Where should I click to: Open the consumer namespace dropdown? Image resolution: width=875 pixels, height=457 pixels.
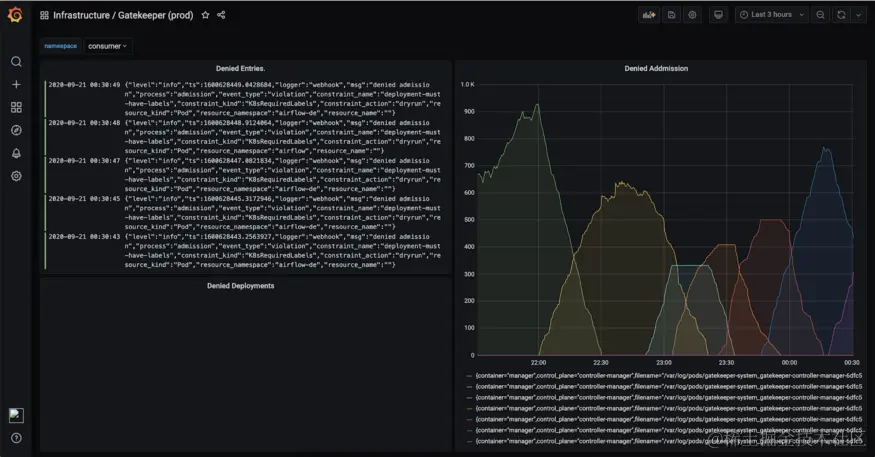point(107,46)
